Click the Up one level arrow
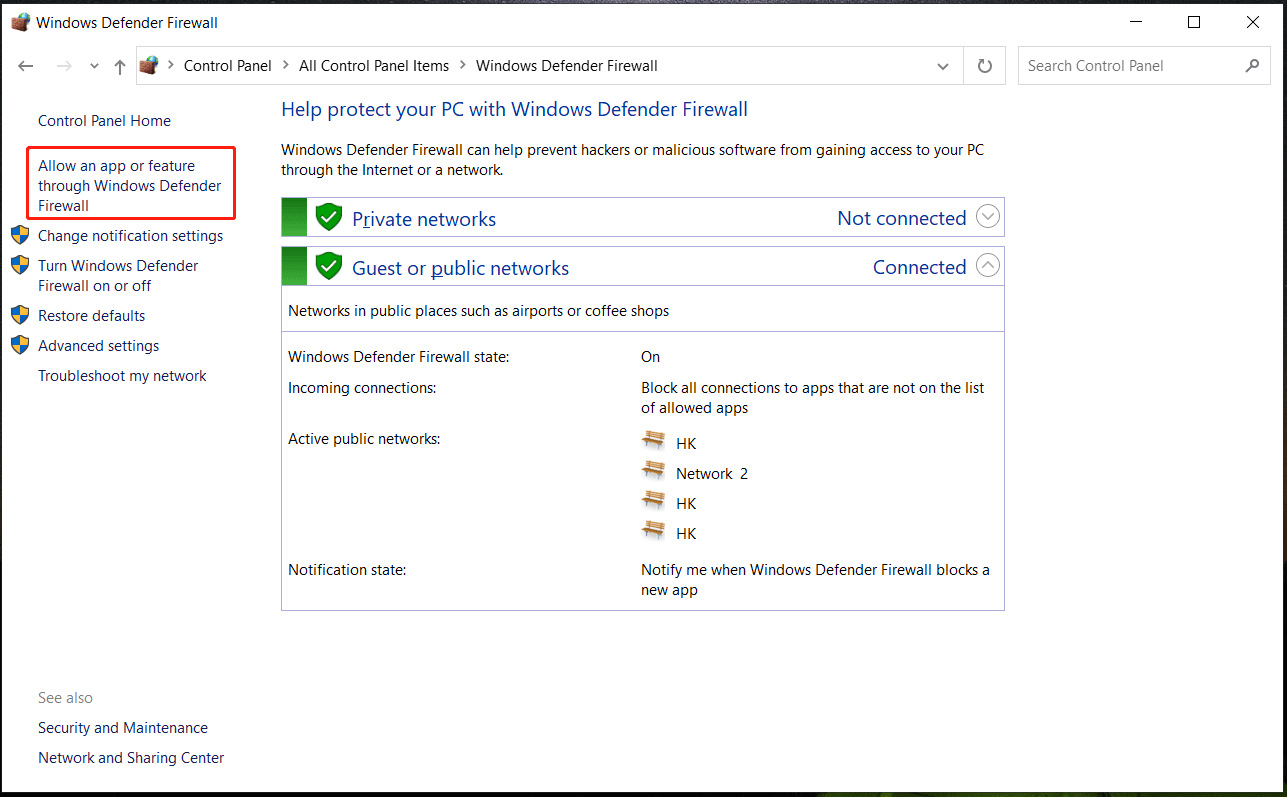1287x797 pixels. coord(120,66)
